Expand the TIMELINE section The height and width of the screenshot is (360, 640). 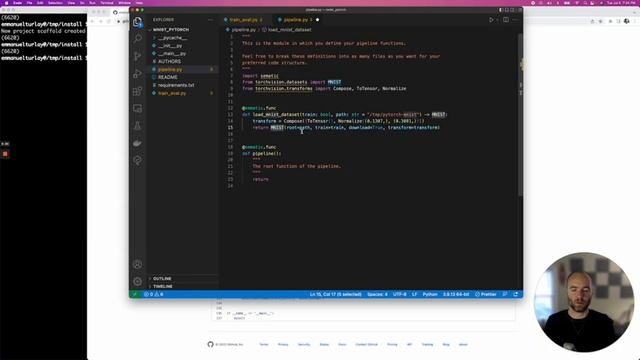click(x=162, y=287)
